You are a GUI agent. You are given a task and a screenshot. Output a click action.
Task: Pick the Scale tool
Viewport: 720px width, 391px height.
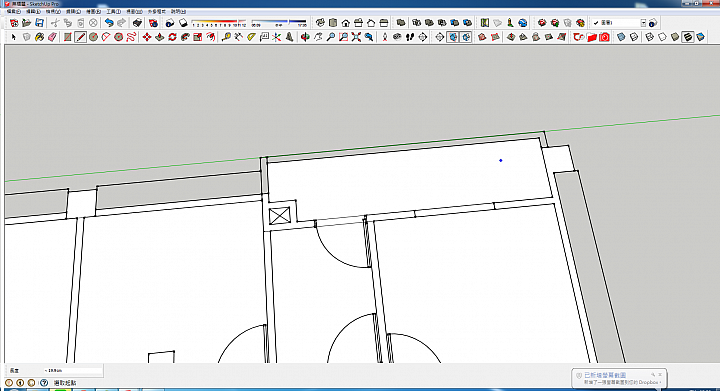point(198,37)
